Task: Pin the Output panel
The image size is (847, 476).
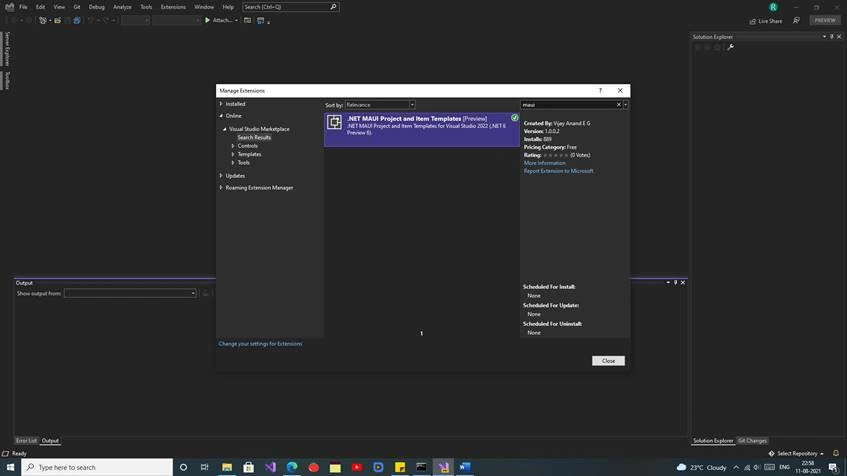Action: pyautogui.click(x=675, y=283)
